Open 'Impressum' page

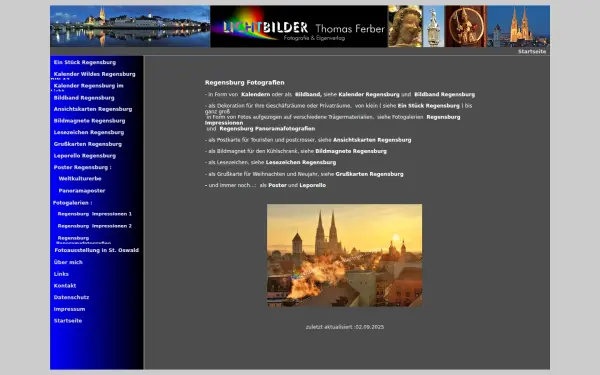click(x=69, y=309)
